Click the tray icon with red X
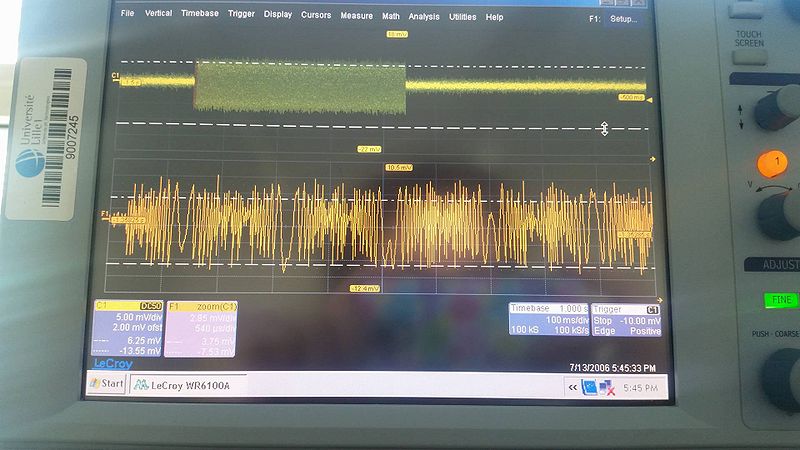The height and width of the screenshot is (450, 800). [606, 387]
